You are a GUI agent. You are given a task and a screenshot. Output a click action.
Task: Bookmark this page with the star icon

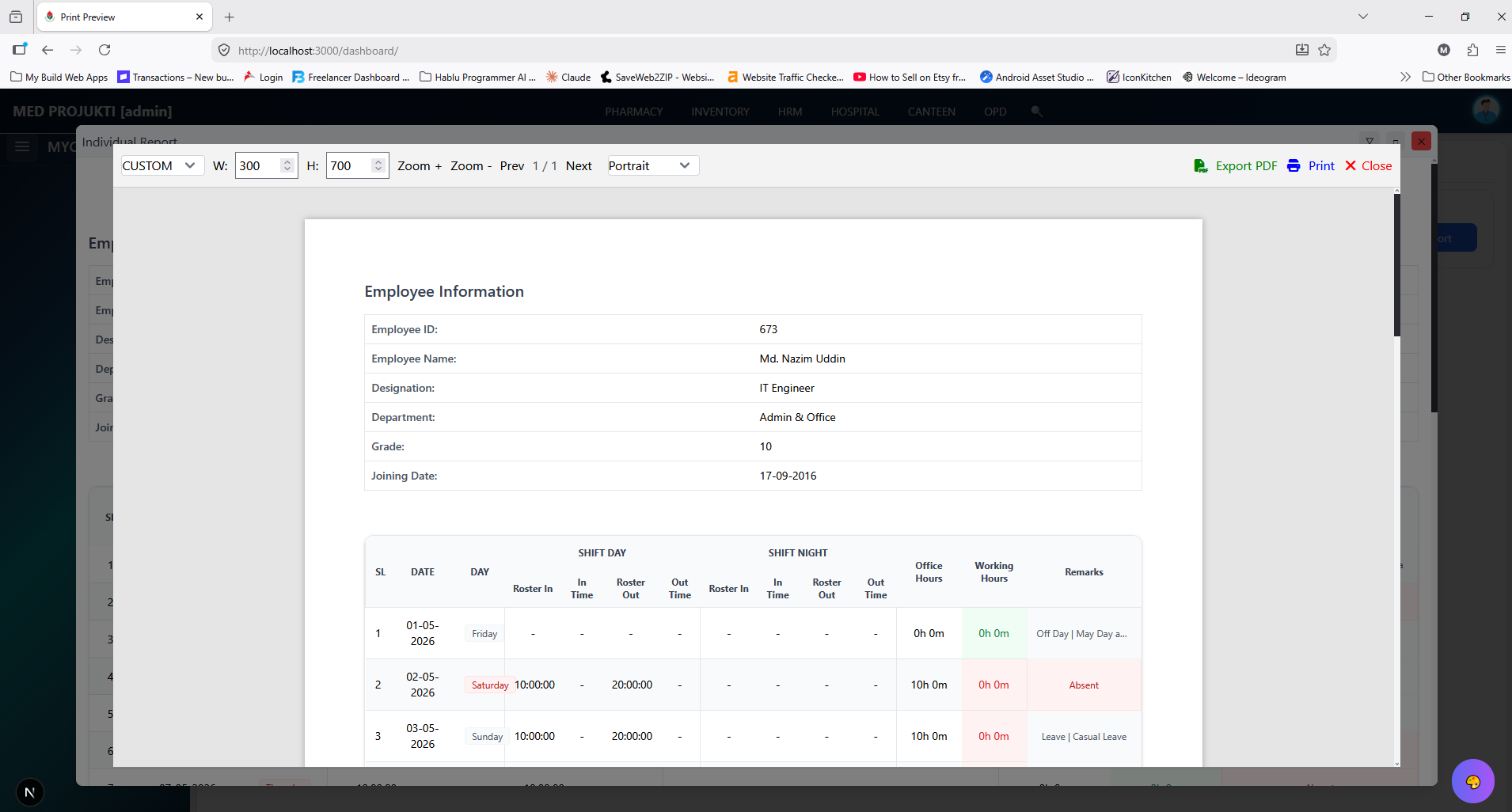1324,50
